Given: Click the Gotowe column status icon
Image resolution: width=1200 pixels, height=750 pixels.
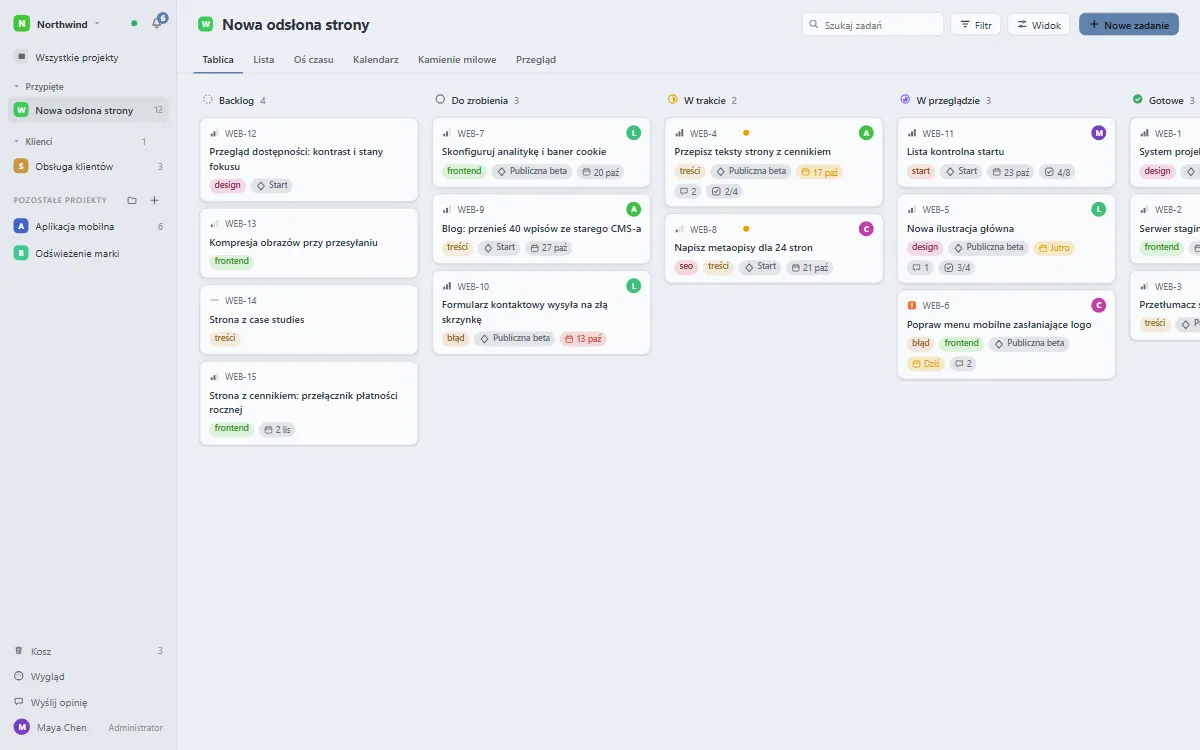Looking at the screenshot, I should (1138, 100).
